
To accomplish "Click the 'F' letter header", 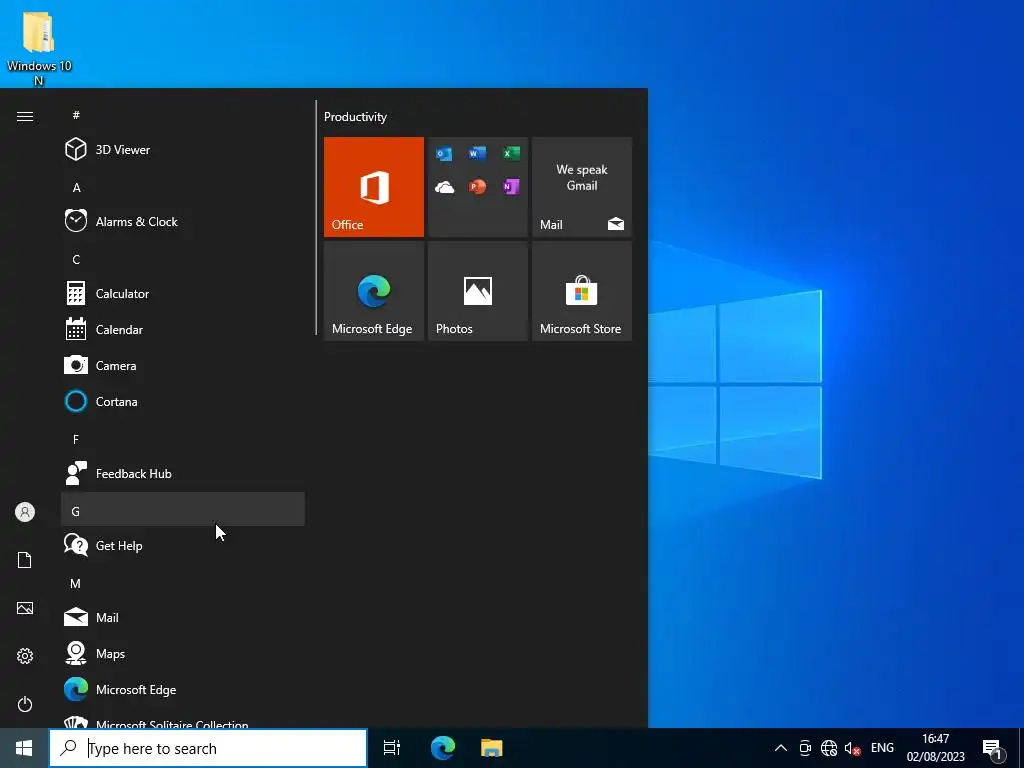I will [x=183, y=440].
